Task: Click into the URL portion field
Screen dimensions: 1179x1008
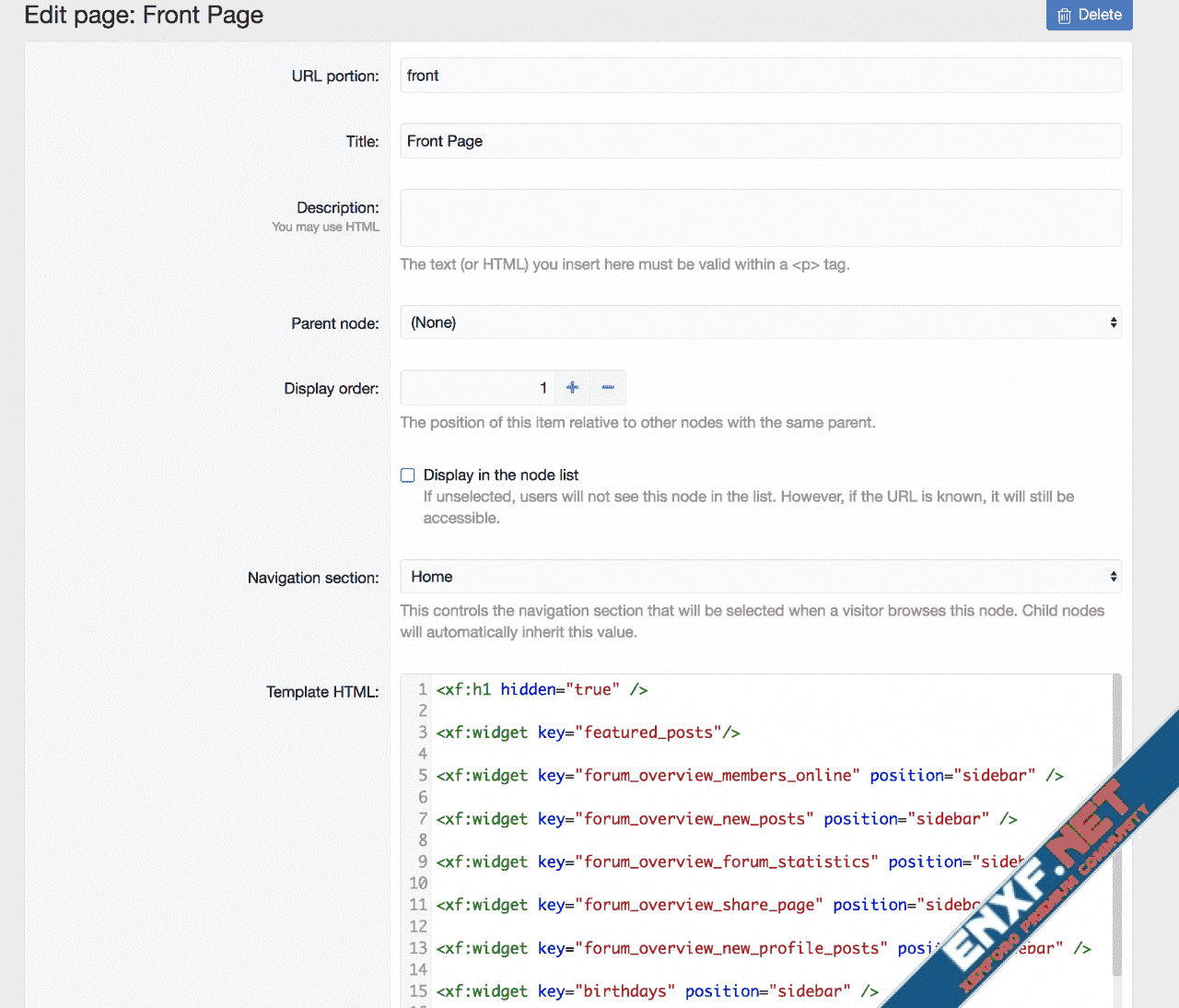Action: [760, 76]
